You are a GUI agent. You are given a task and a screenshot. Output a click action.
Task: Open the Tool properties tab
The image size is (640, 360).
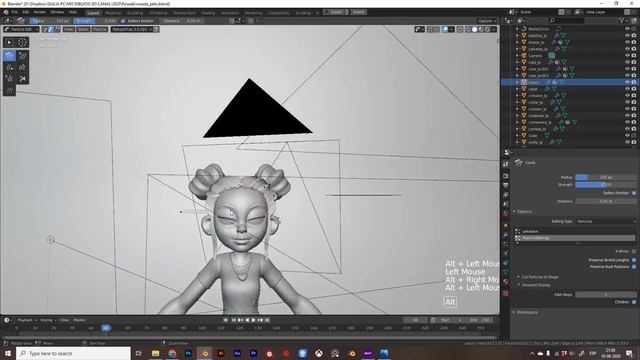(x=506, y=164)
